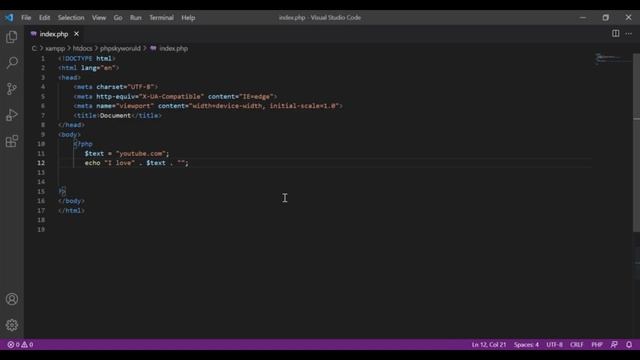
Task: Select the index.php editor tab
Action: tap(54, 34)
